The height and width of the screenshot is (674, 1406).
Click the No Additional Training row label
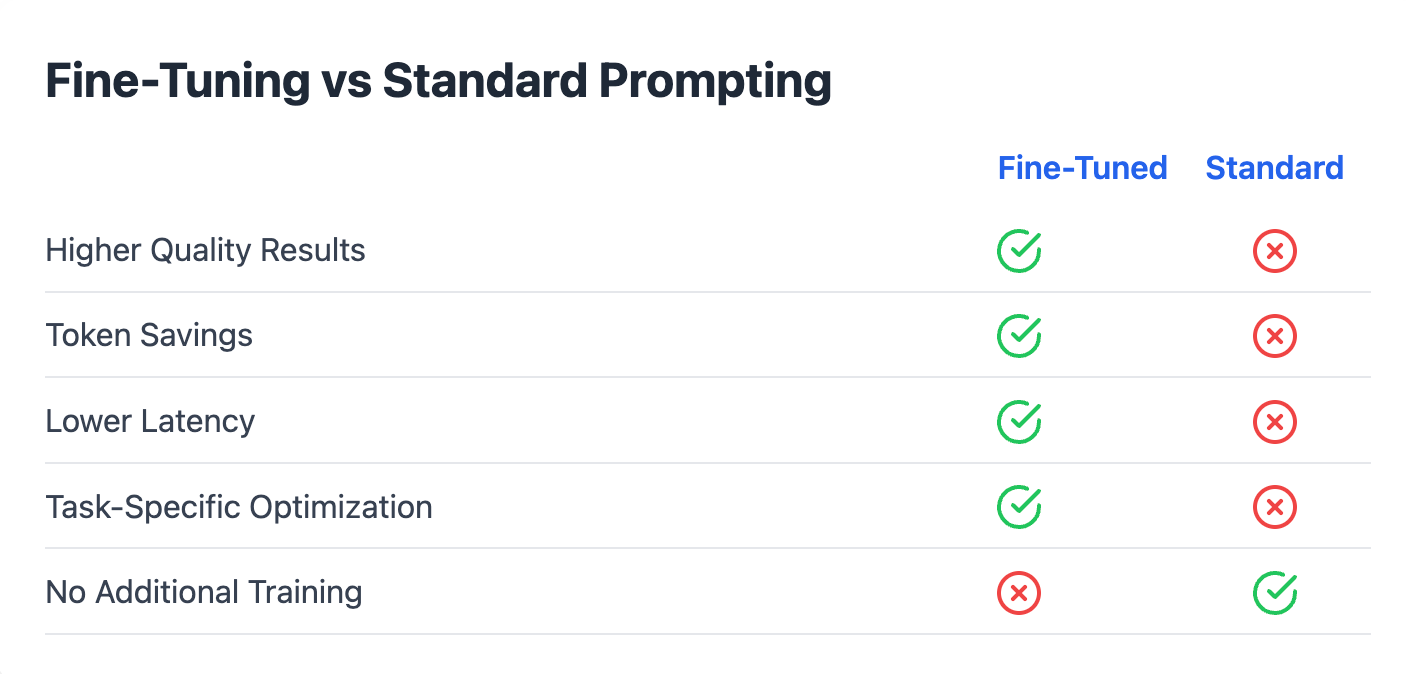[204, 592]
